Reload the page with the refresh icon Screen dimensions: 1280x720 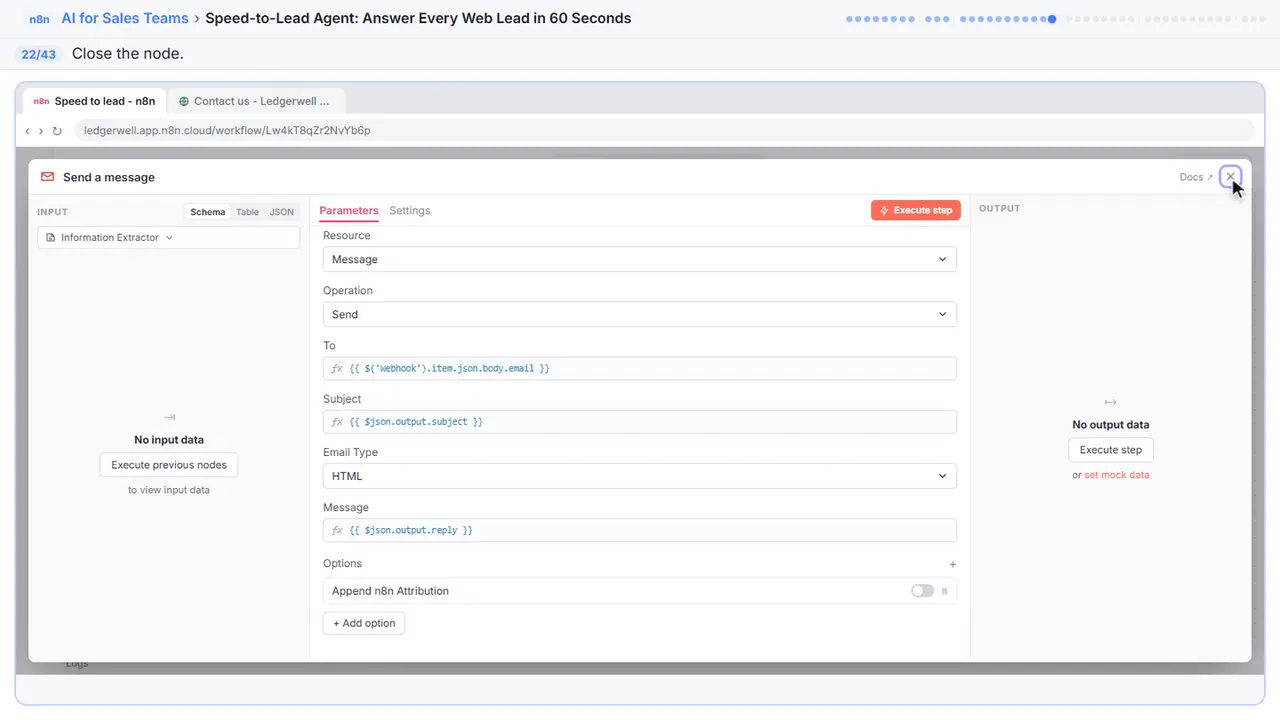click(x=57, y=131)
